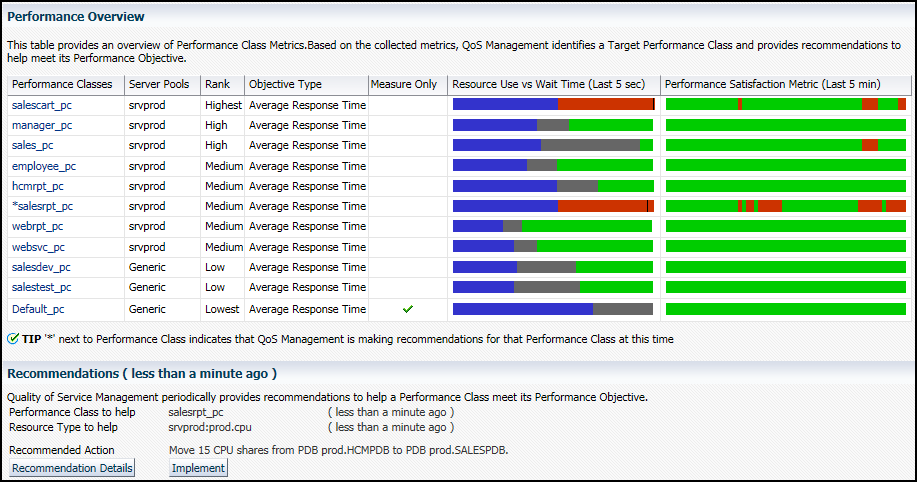The image size is (917, 482).
Task: Click the Rank column header
Action: point(217,84)
